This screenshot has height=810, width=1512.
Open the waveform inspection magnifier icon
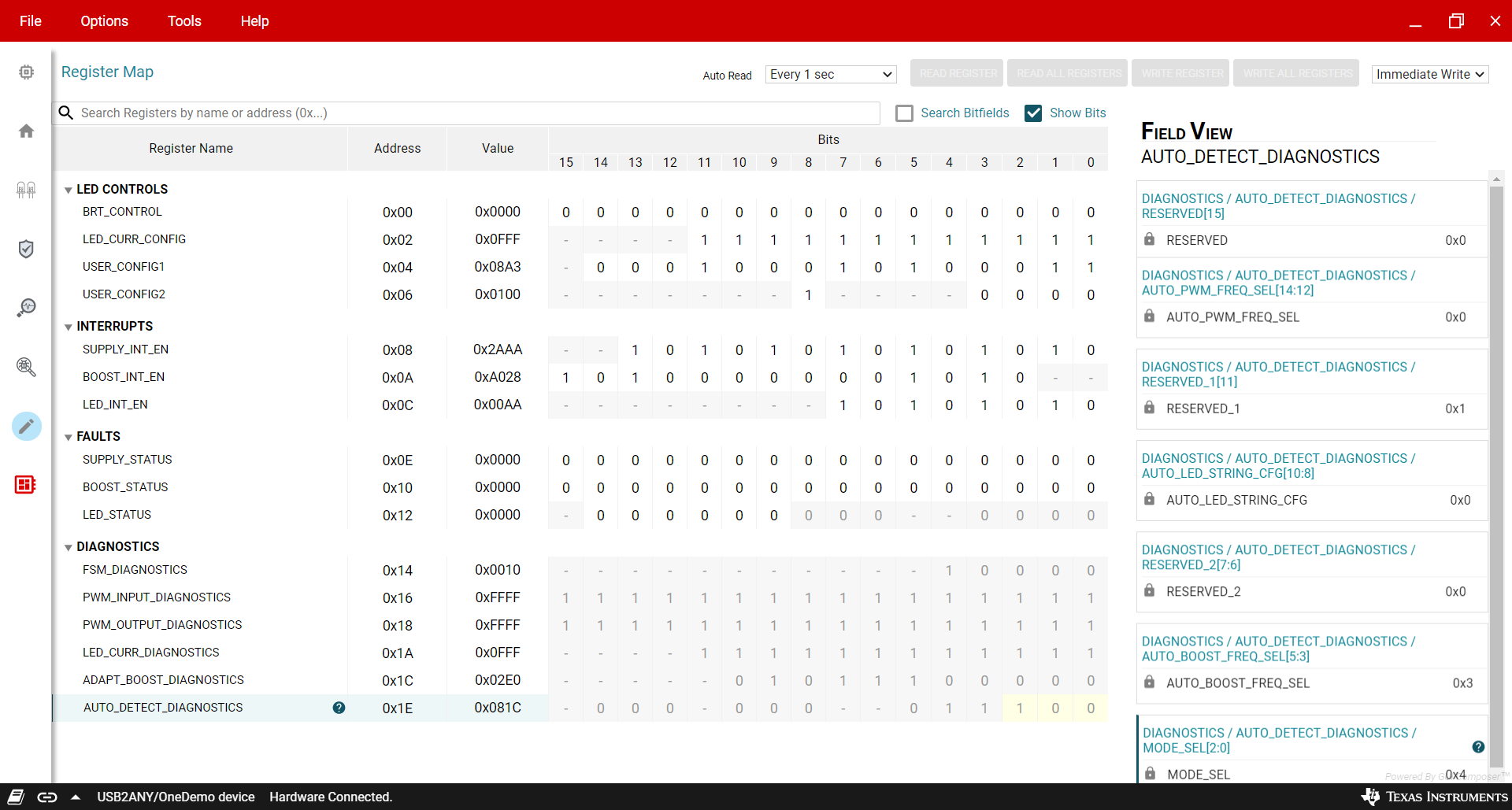[x=26, y=308]
